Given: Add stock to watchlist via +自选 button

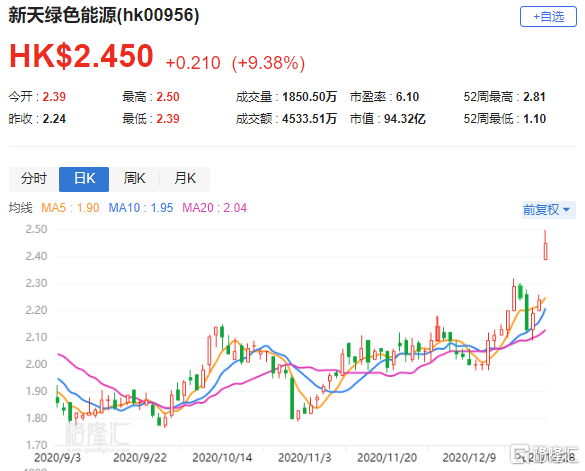Looking at the screenshot, I should 548,16.
